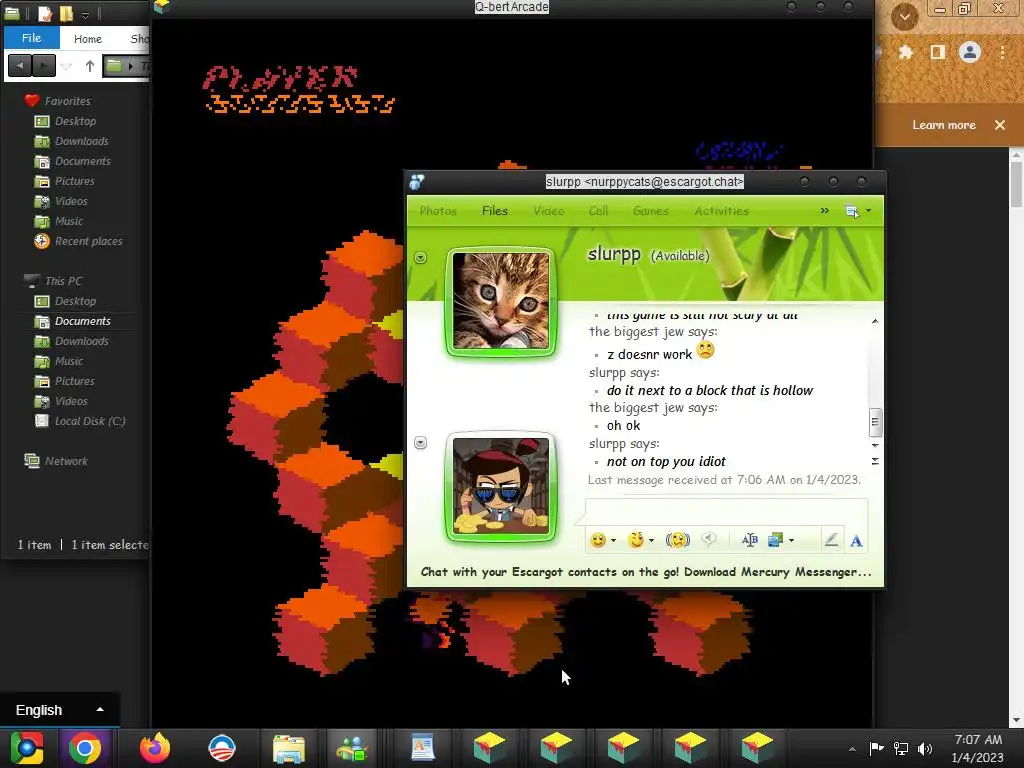Open the chat options menu icon
Screen dimensions: 1024x768
[852, 210]
